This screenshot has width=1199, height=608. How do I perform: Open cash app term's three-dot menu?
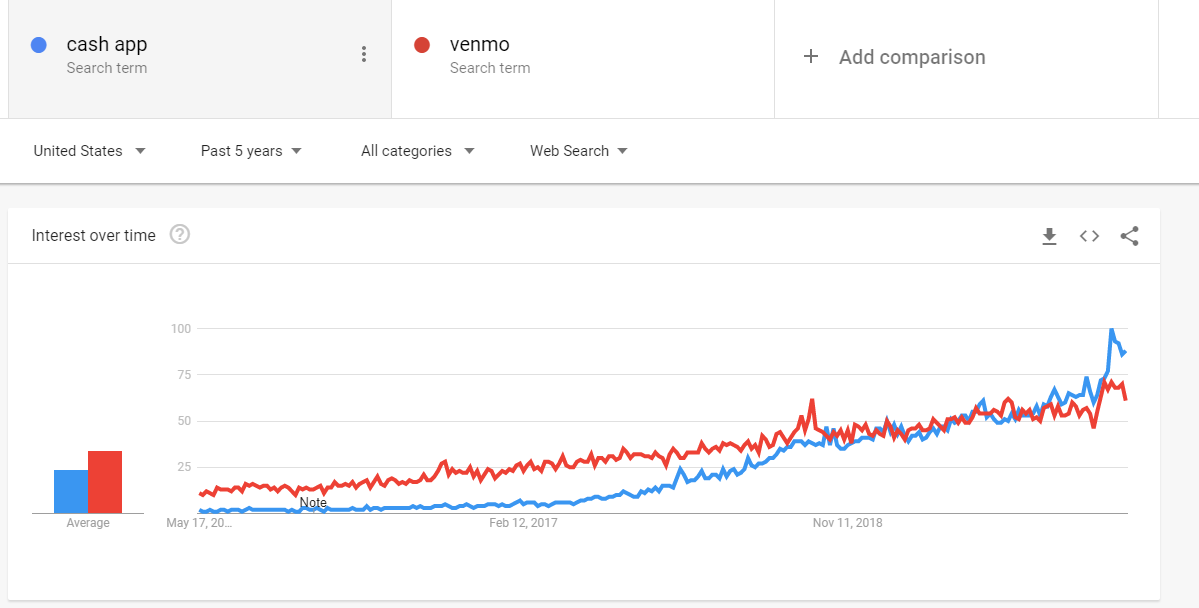pyautogui.click(x=364, y=54)
